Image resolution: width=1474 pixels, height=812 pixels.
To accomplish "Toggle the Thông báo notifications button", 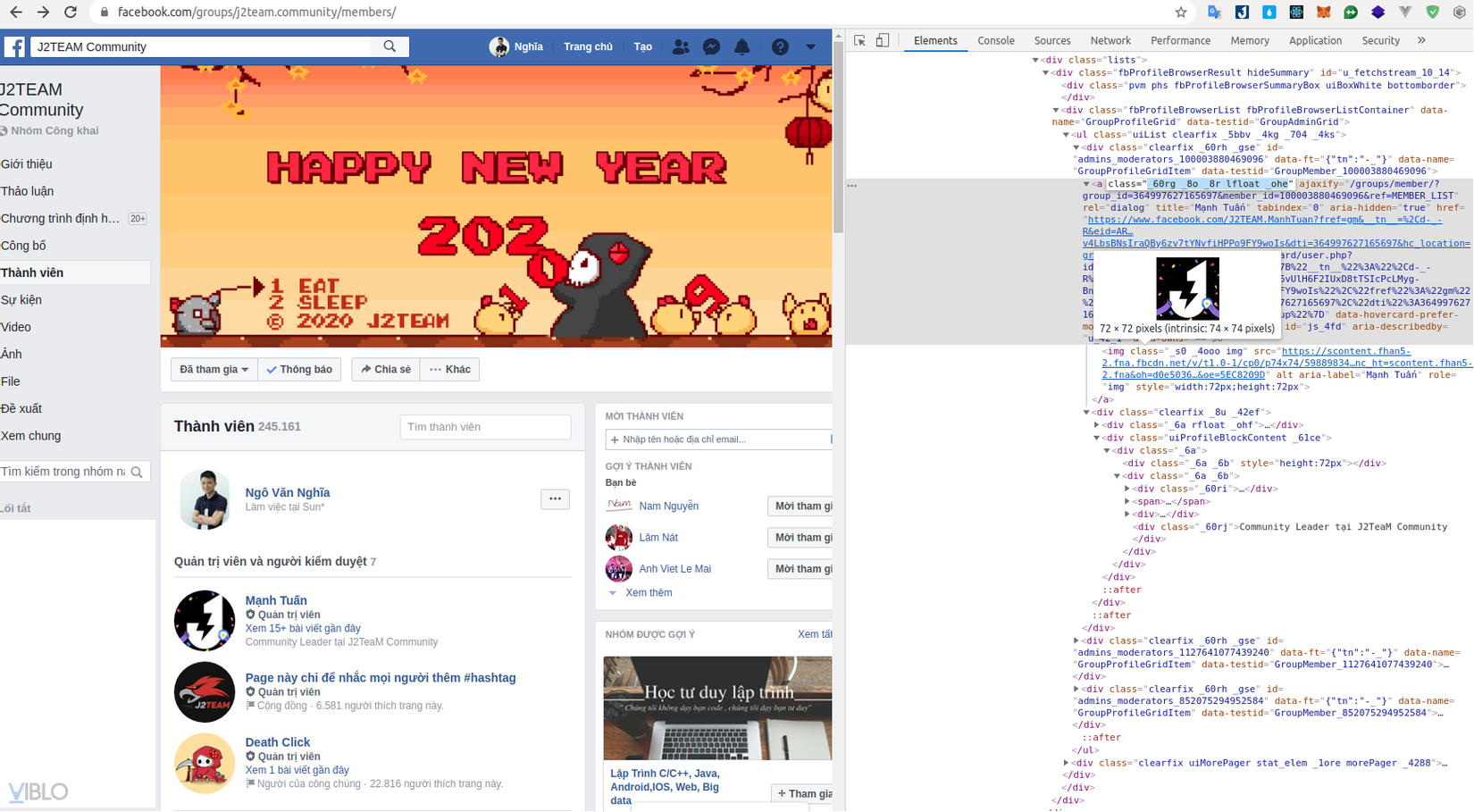I will (x=299, y=370).
